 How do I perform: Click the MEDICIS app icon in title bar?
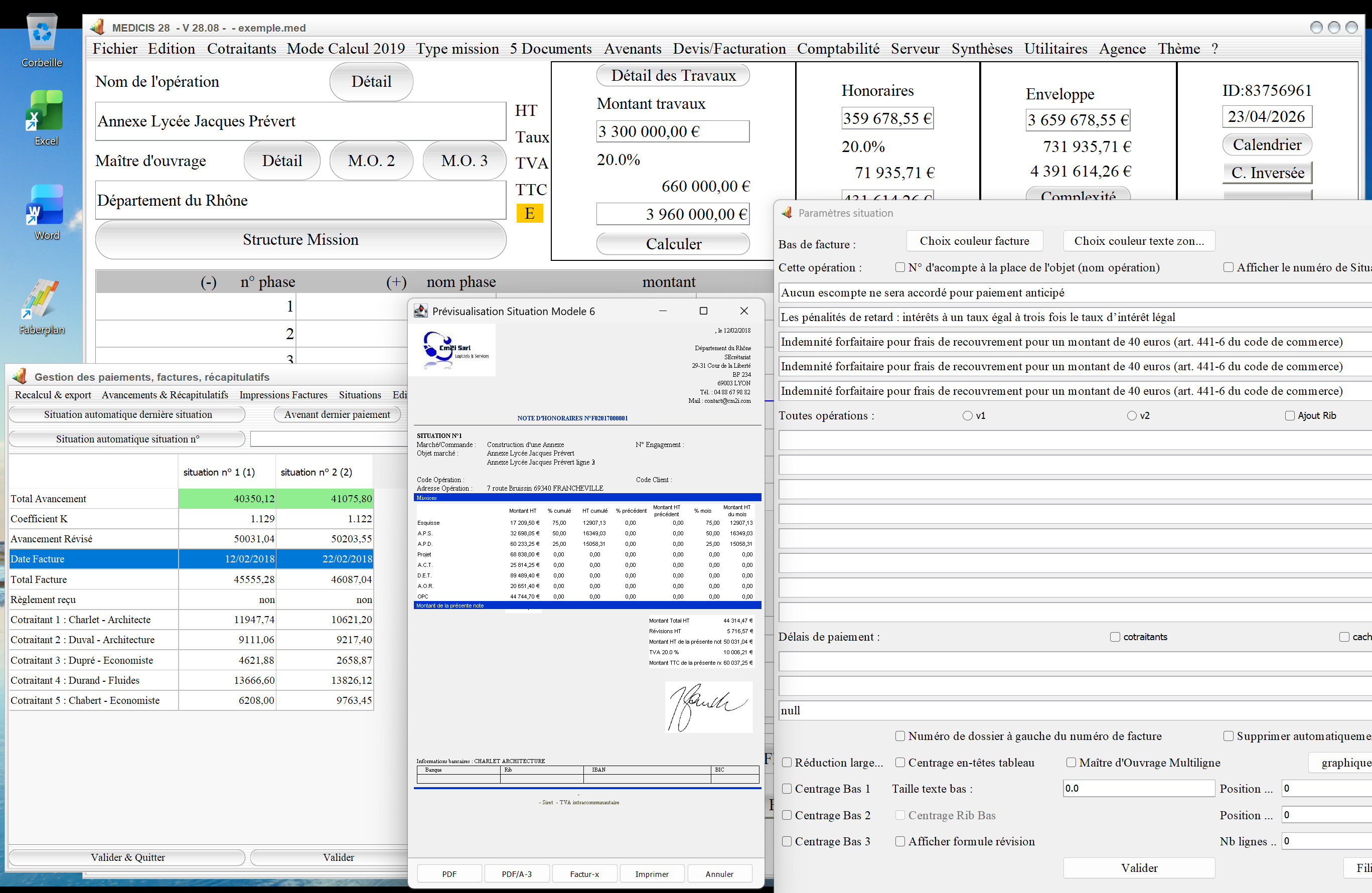[x=98, y=27]
